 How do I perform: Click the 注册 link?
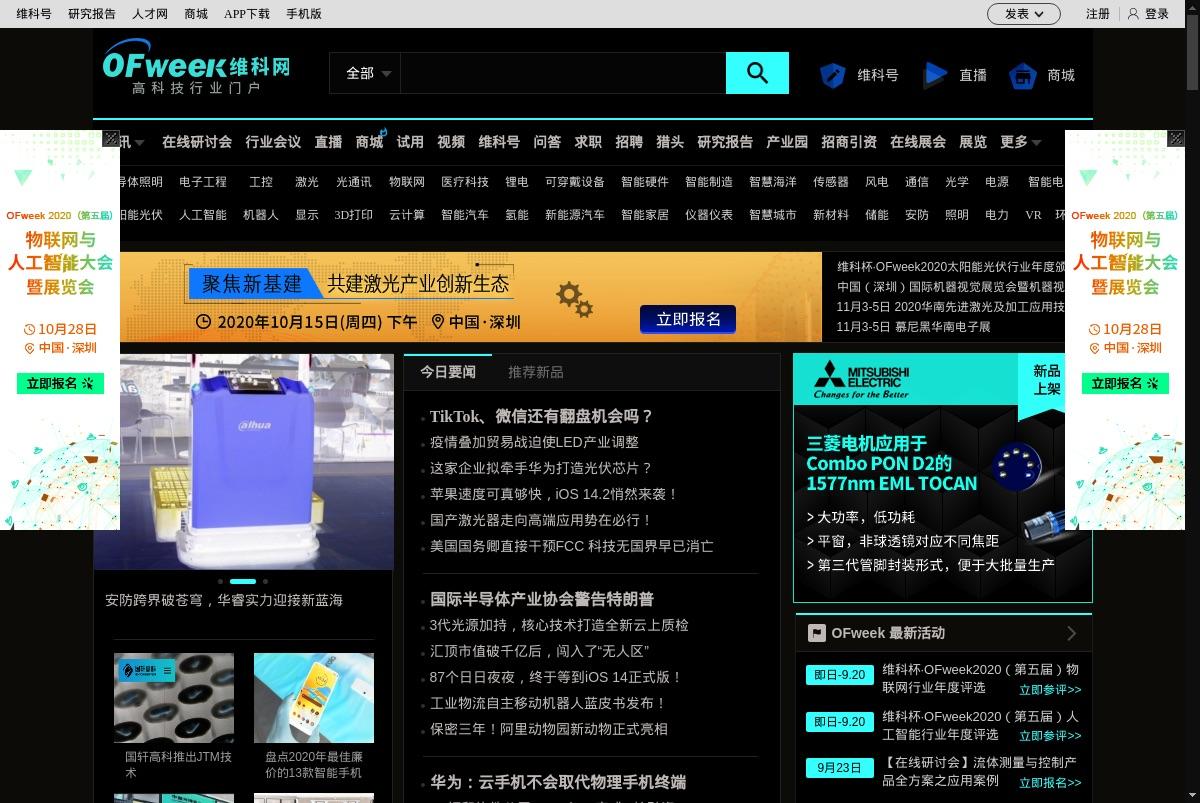(1098, 14)
